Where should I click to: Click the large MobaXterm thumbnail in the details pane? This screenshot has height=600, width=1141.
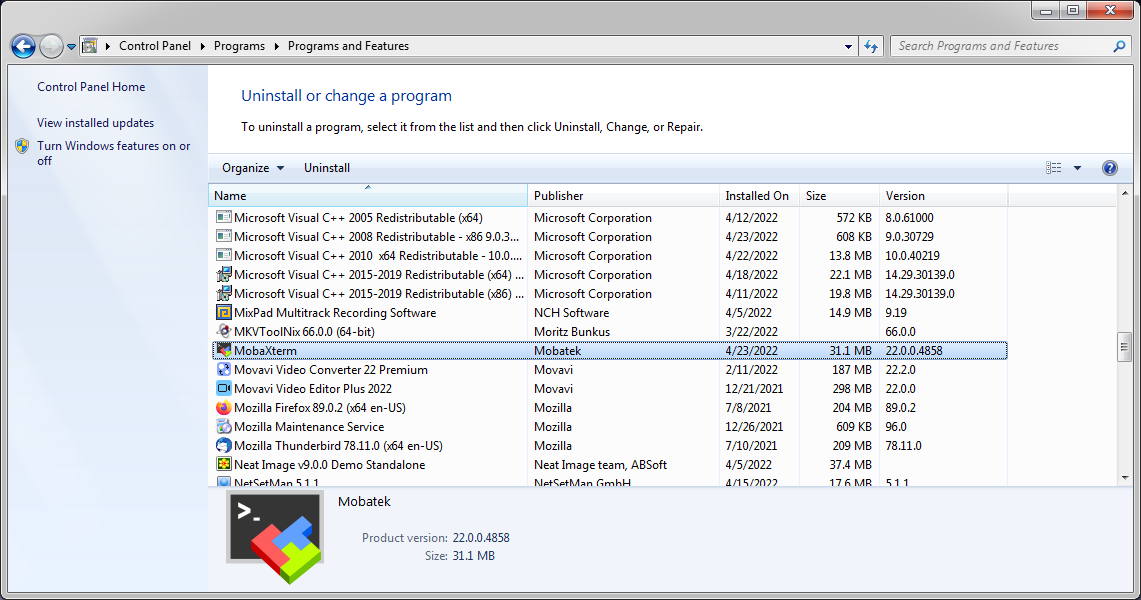[x=275, y=537]
